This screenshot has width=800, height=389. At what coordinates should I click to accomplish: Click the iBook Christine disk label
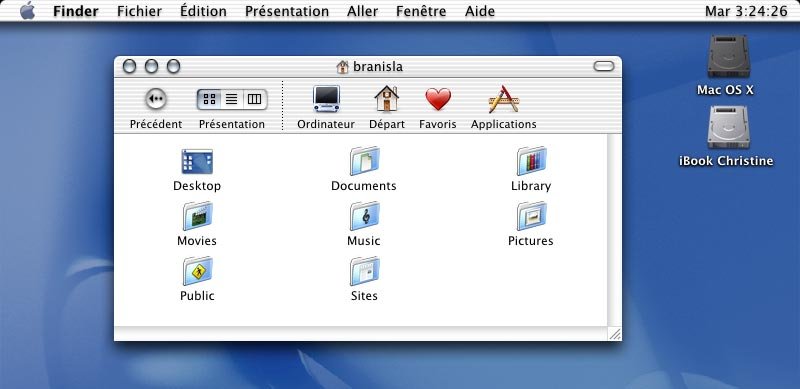point(726,161)
